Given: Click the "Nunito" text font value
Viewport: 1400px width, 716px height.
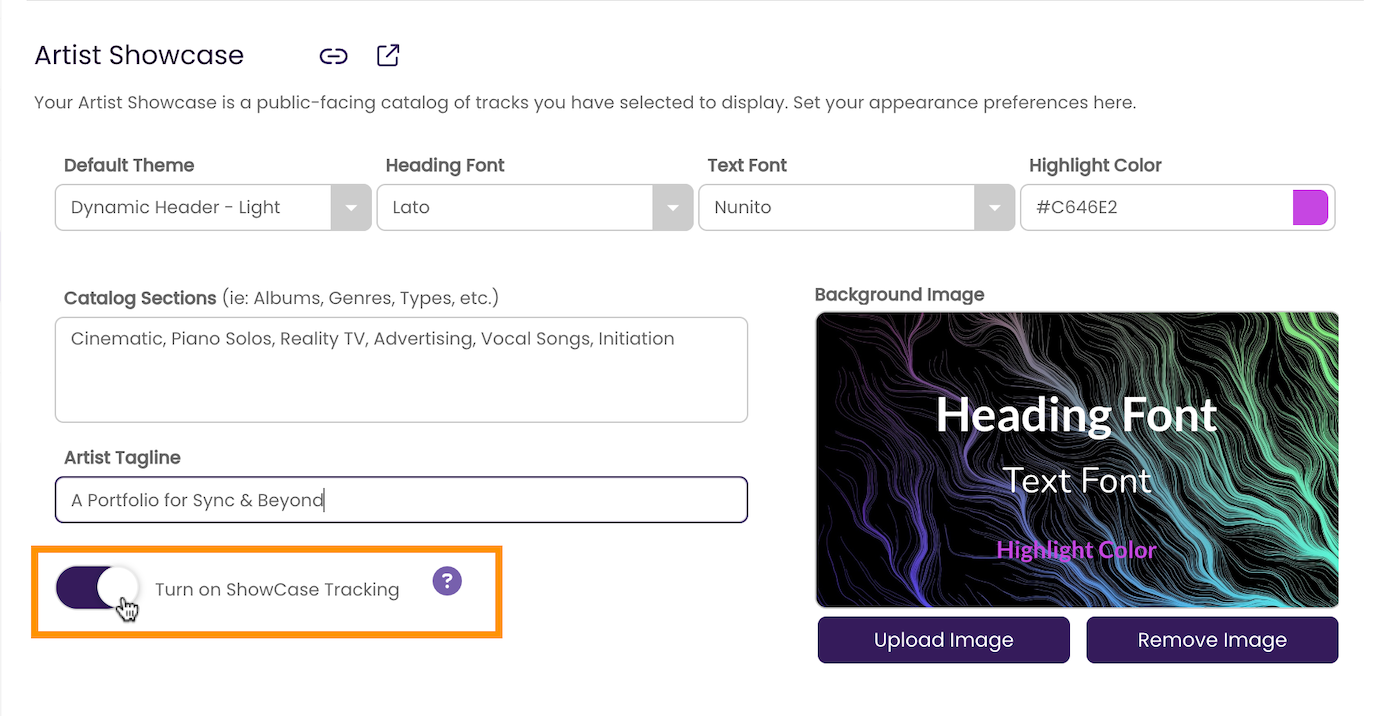Looking at the screenshot, I should 743,208.
